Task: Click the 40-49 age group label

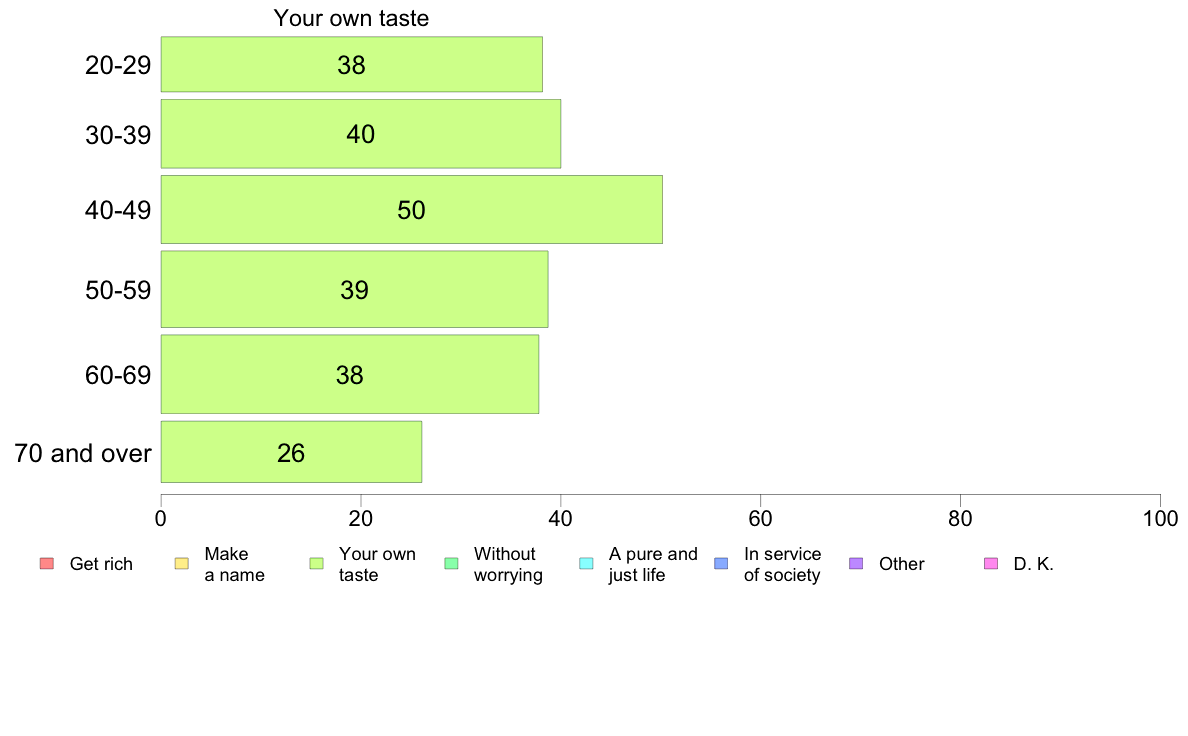Action: click(x=118, y=210)
